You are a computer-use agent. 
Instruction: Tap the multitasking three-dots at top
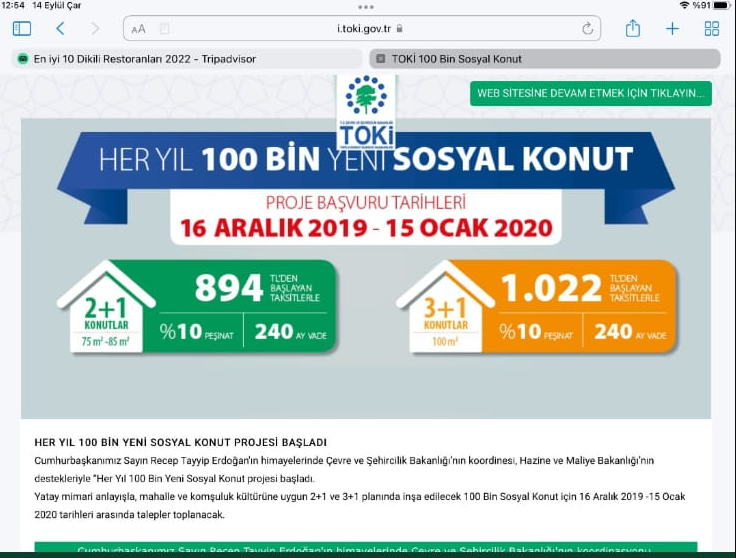(366, 7)
